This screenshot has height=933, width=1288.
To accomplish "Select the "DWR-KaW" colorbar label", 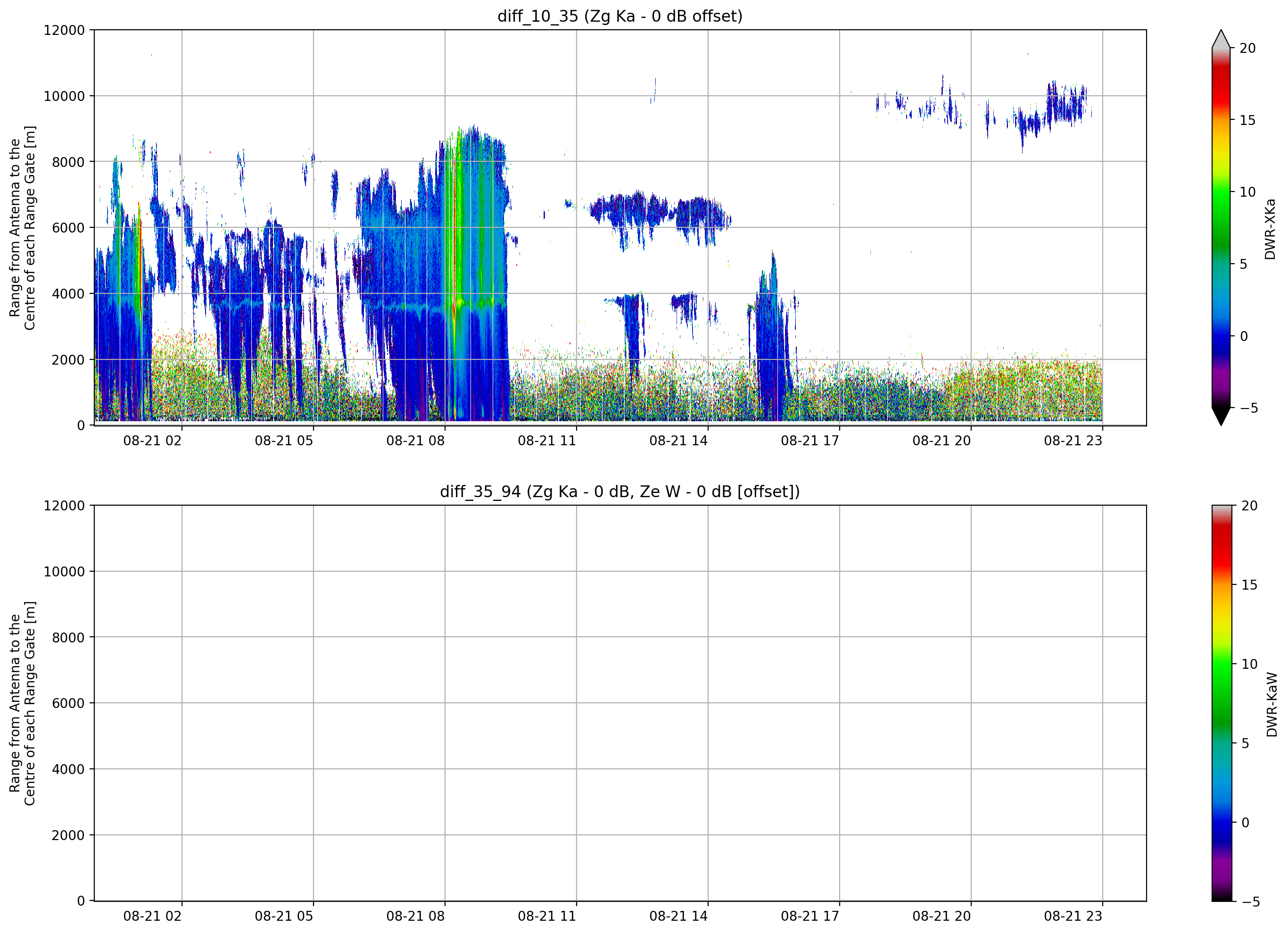I will click(x=1271, y=705).
